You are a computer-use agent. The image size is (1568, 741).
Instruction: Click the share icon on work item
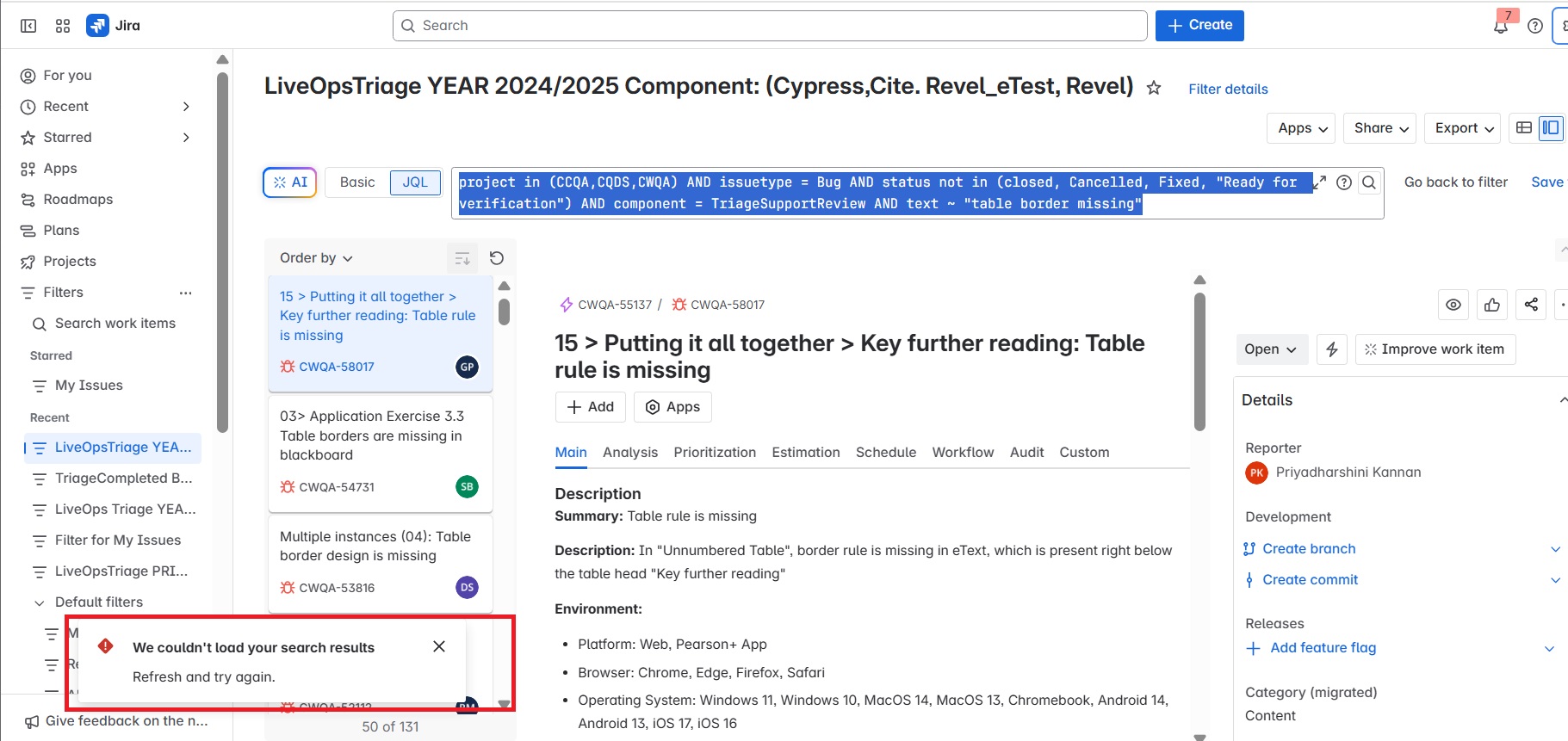pyautogui.click(x=1531, y=304)
